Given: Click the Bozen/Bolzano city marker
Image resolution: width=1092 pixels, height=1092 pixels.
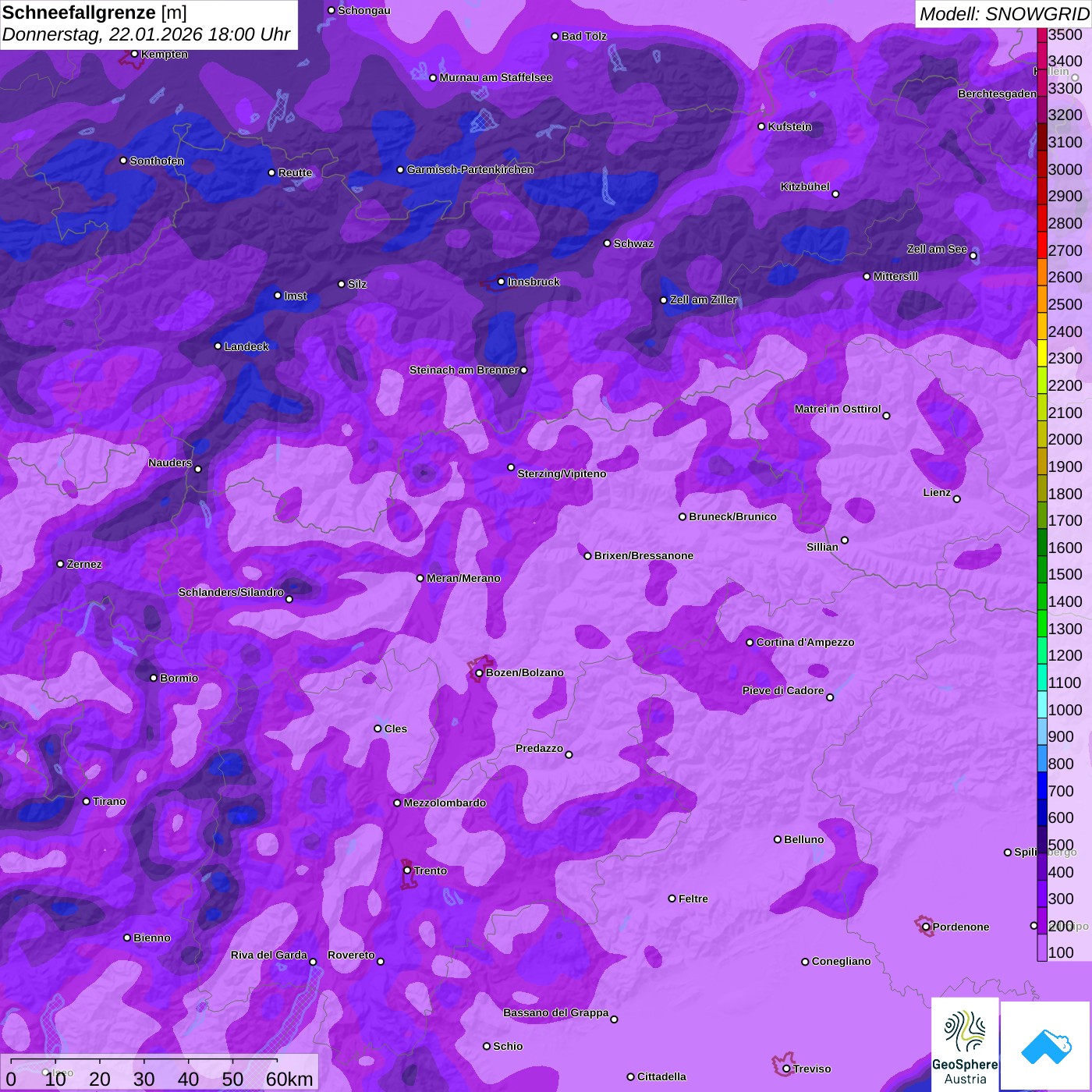Looking at the screenshot, I should click(479, 673).
